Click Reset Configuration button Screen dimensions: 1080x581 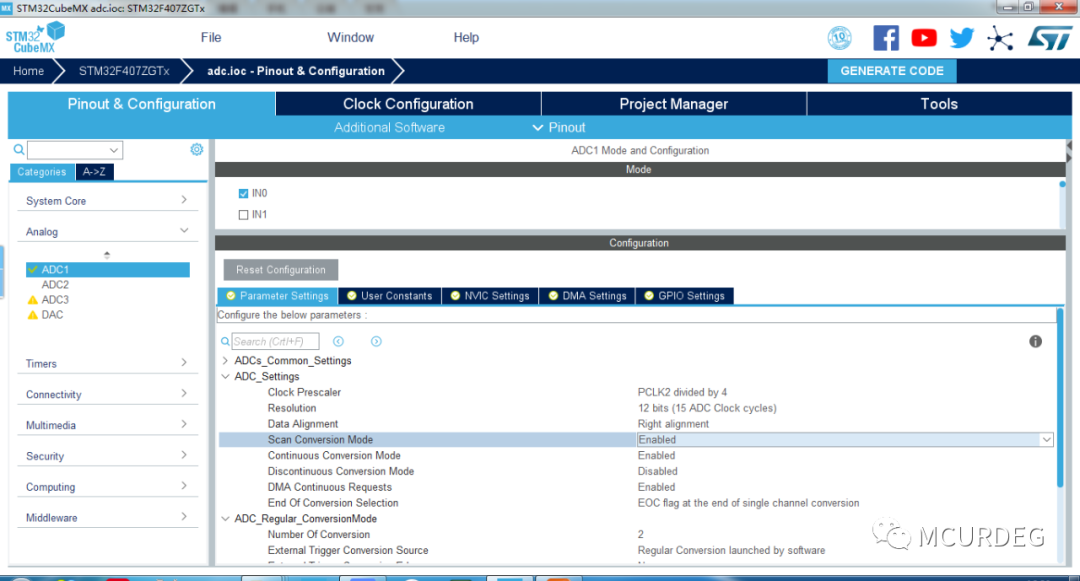[281, 270]
